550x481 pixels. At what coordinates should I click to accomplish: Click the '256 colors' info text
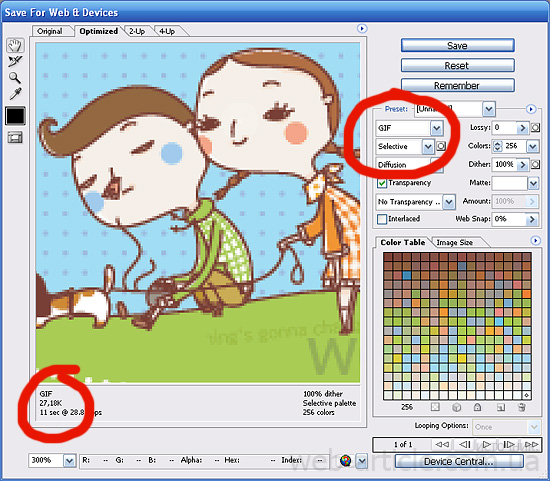tap(318, 413)
